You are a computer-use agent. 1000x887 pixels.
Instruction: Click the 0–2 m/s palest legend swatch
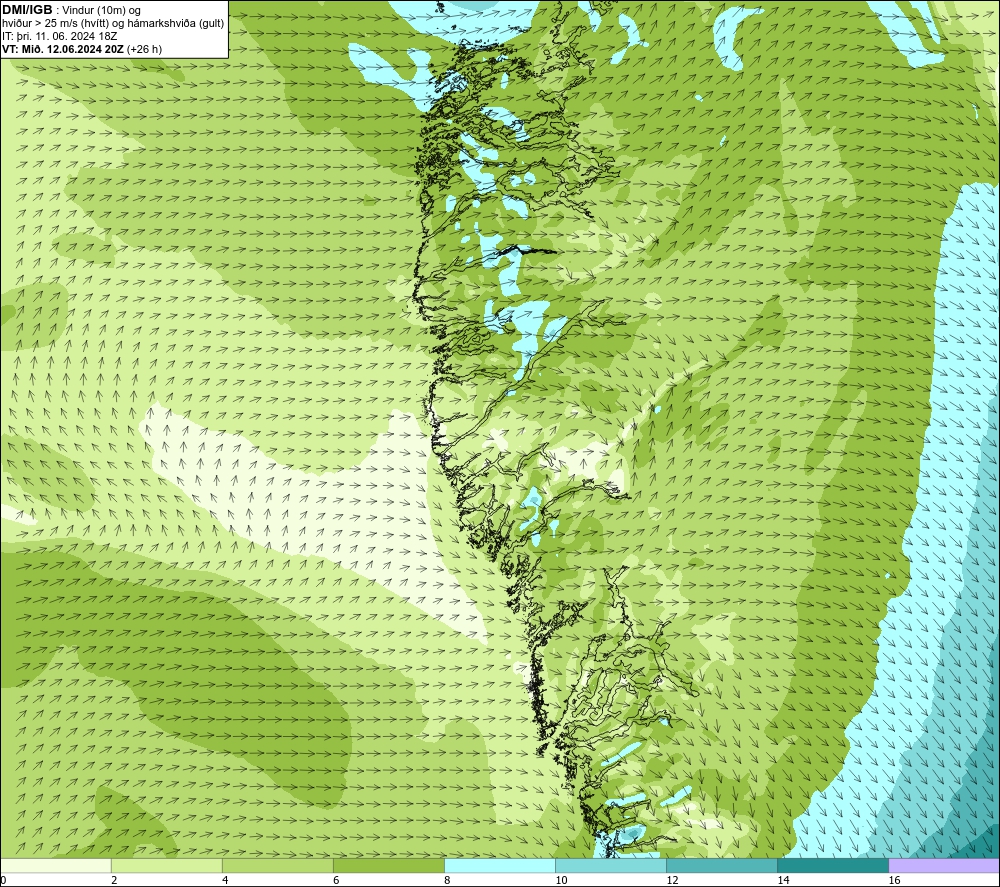click(56, 865)
